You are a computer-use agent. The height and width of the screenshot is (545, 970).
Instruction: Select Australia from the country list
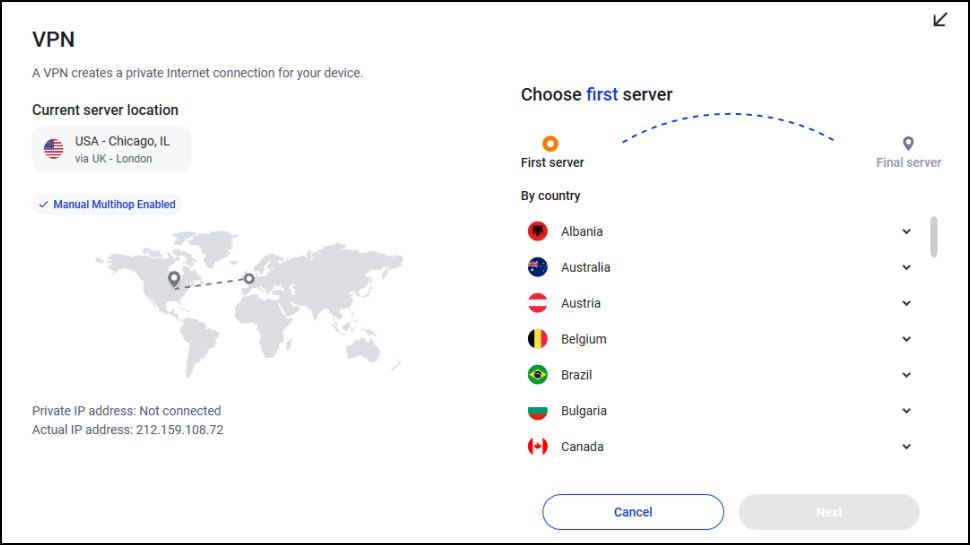(x=585, y=268)
